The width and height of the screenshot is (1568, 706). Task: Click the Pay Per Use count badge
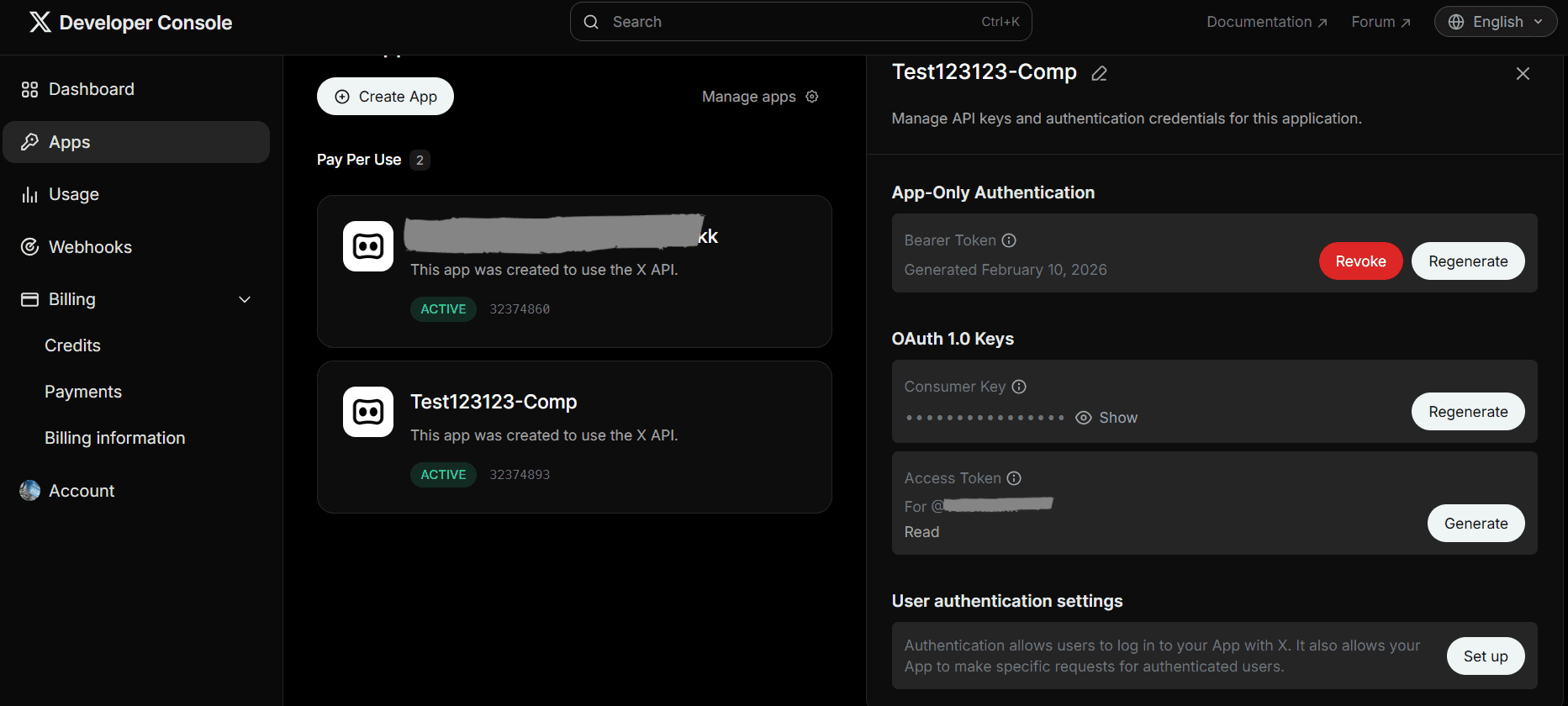pyautogui.click(x=420, y=160)
